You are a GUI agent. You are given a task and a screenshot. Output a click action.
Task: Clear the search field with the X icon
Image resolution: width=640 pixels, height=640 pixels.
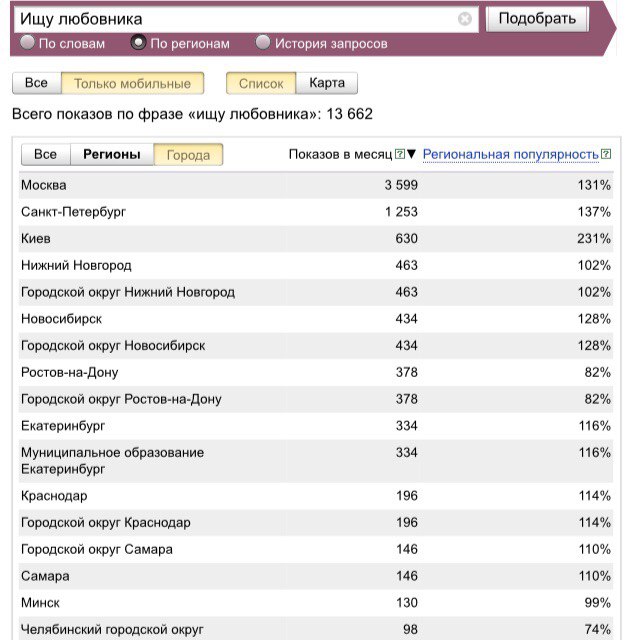tap(465, 19)
